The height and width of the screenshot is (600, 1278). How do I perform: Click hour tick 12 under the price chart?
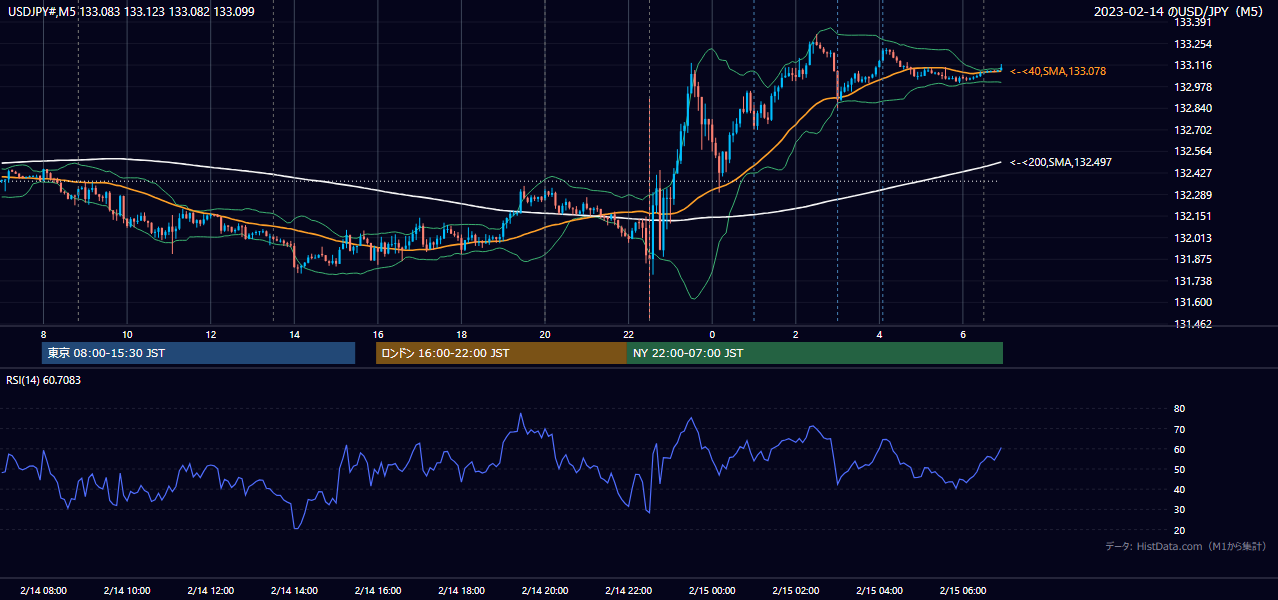pyautogui.click(x=211, y=334)
